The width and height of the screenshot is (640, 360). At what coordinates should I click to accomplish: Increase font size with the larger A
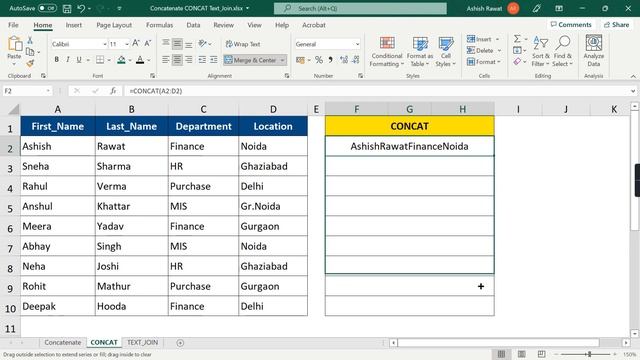click(x=136, y=43)
